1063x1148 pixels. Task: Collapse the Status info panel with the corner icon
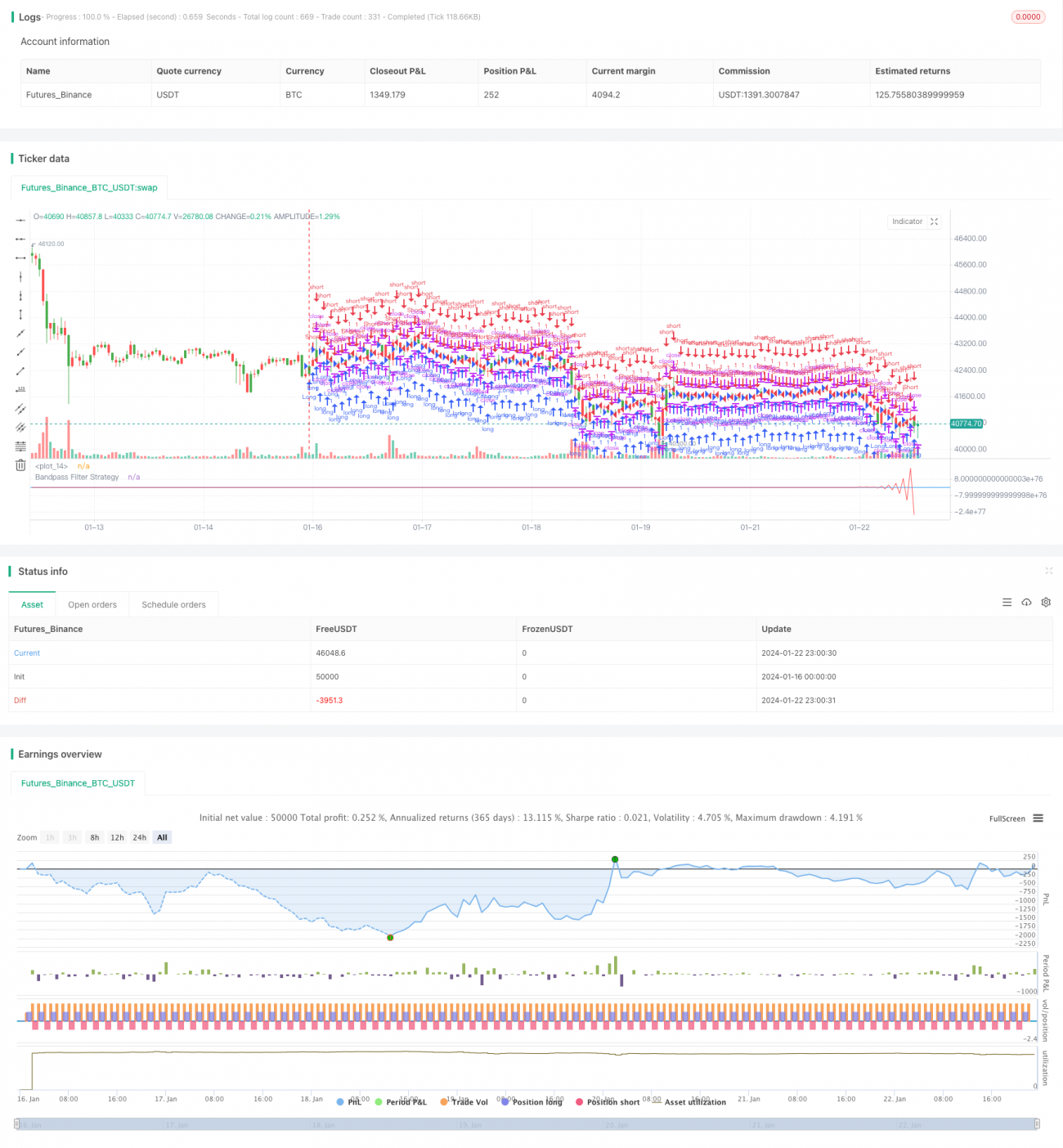click(1048, 571)
